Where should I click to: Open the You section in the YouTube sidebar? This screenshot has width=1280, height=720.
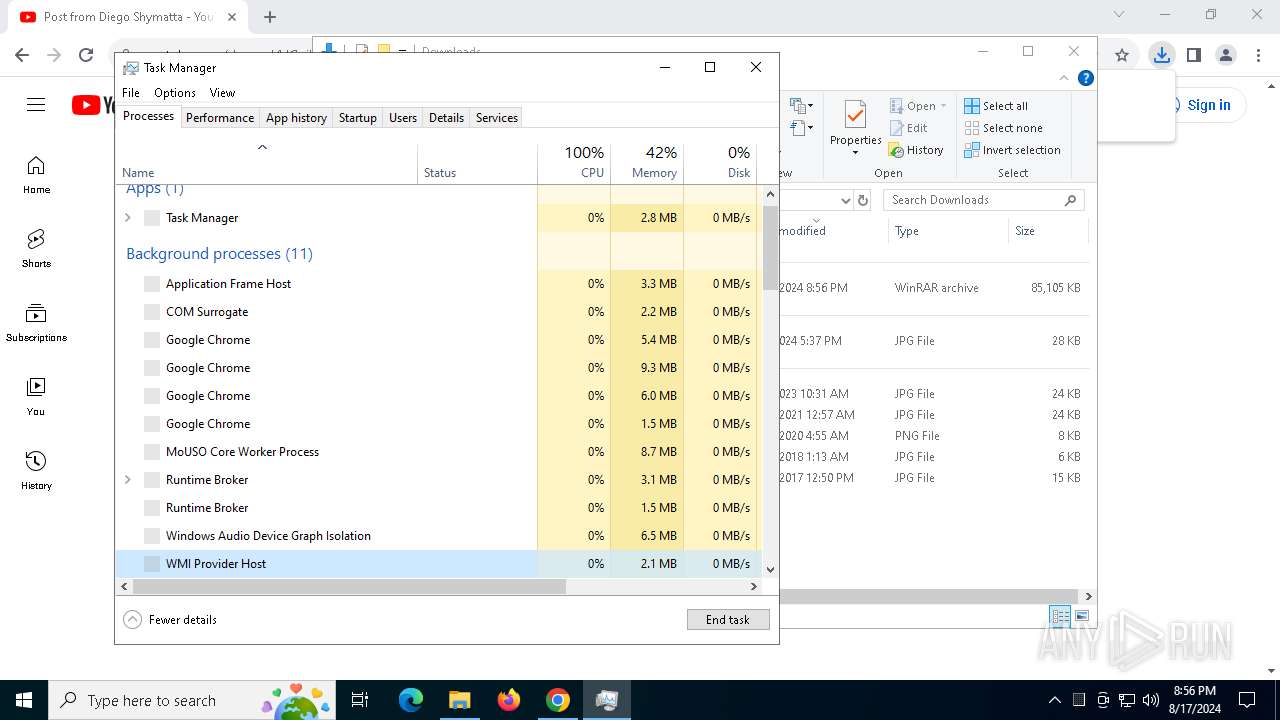pos(36,397)
